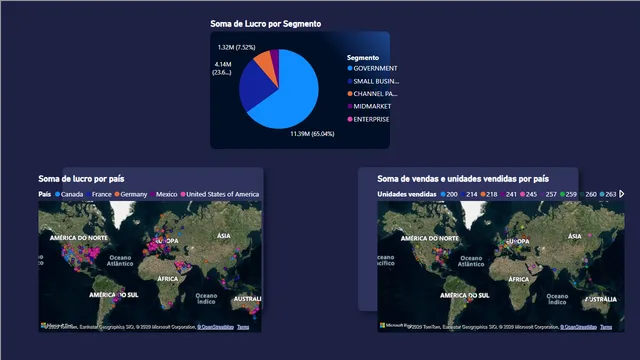
Task: Open Terms link on profit map
Action: tap(243, 327)
